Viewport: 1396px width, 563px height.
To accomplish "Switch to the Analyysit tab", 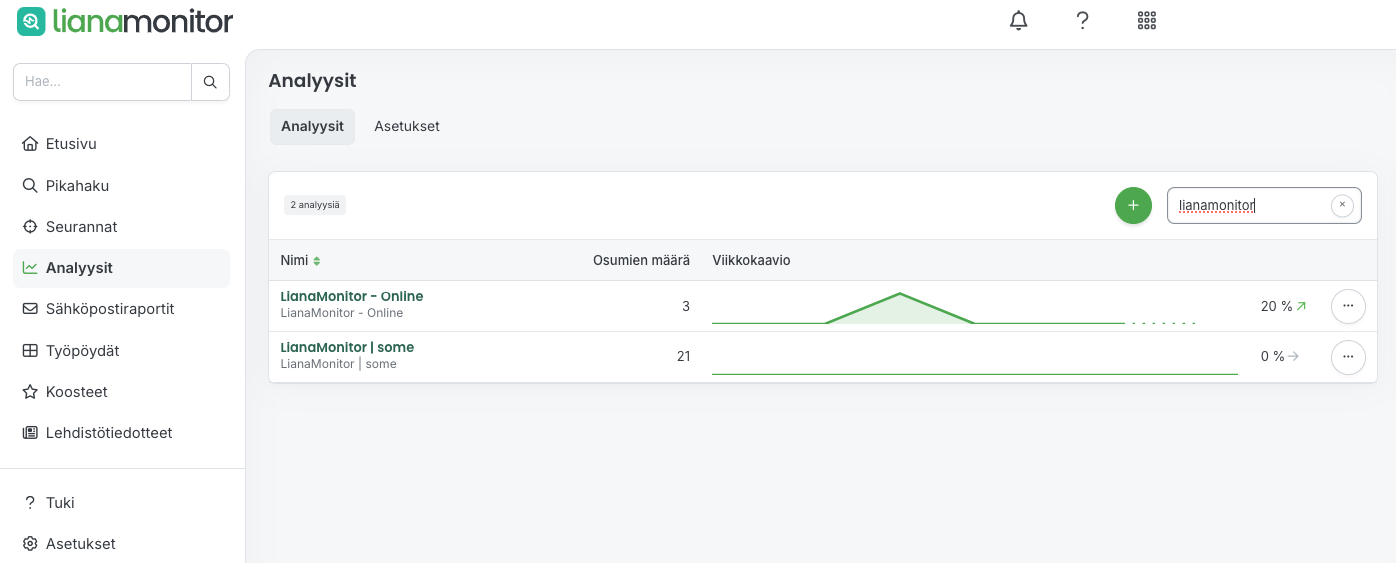I will click(x=312, y=127).
